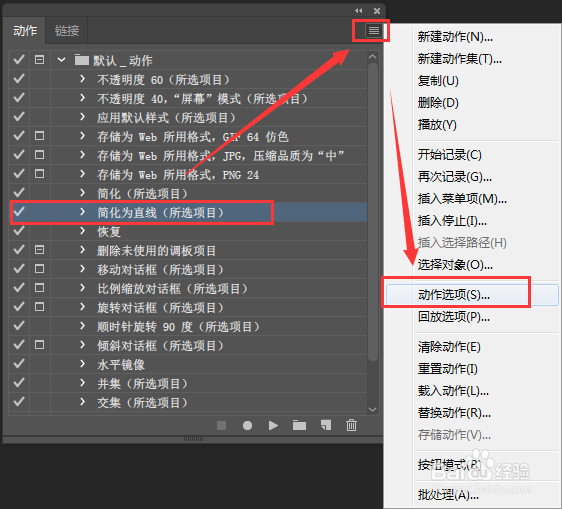Switch to the 动作 tab
Screen dimensions: 562x509
pyautogui.click(x=25, y=31)
